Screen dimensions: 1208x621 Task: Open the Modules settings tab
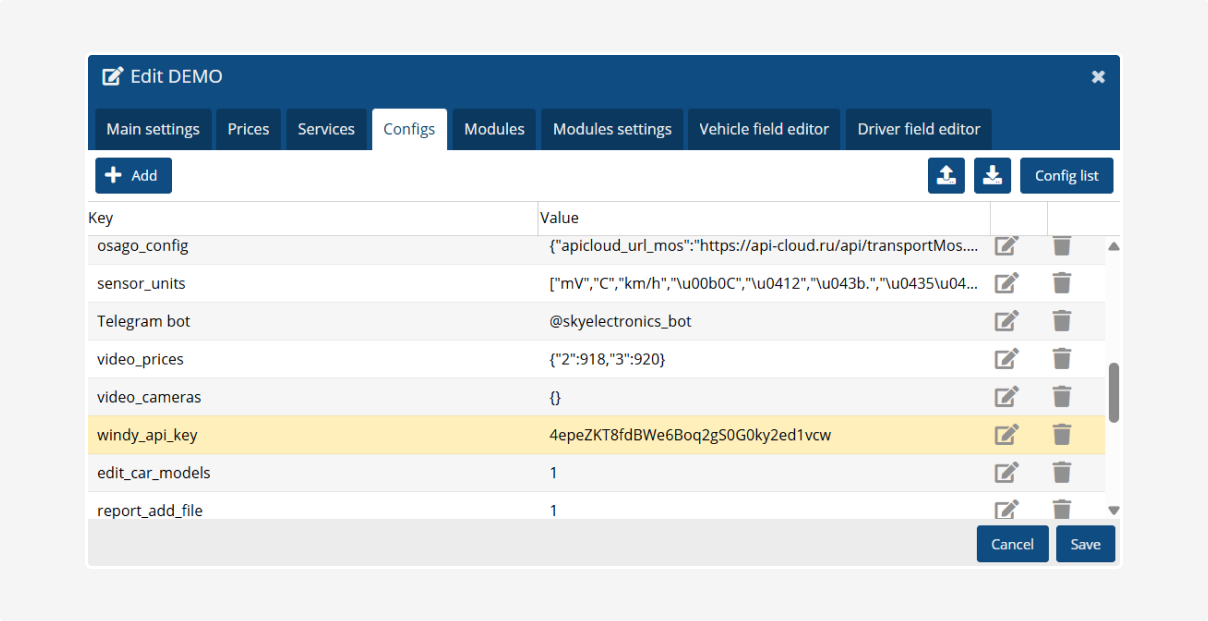tap(612, 129)
